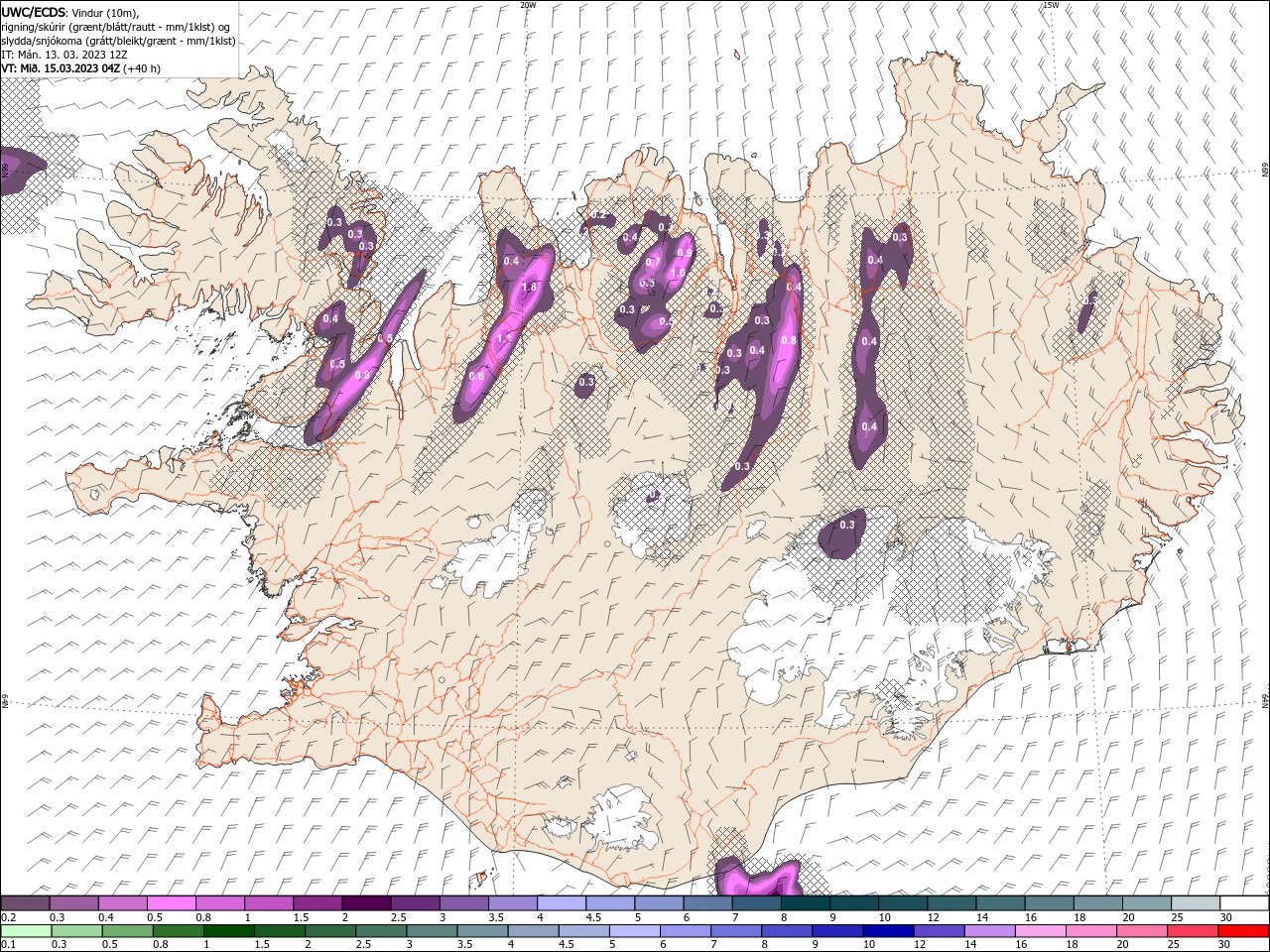Pick the light gray 25 swatch in top legend row
This screenshot has height=952, width=1270.
(x=1196, y=903)
